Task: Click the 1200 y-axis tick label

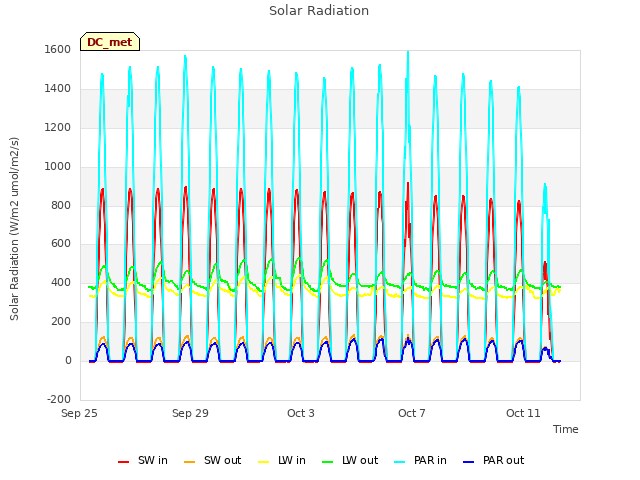Action: pos(58,128)
